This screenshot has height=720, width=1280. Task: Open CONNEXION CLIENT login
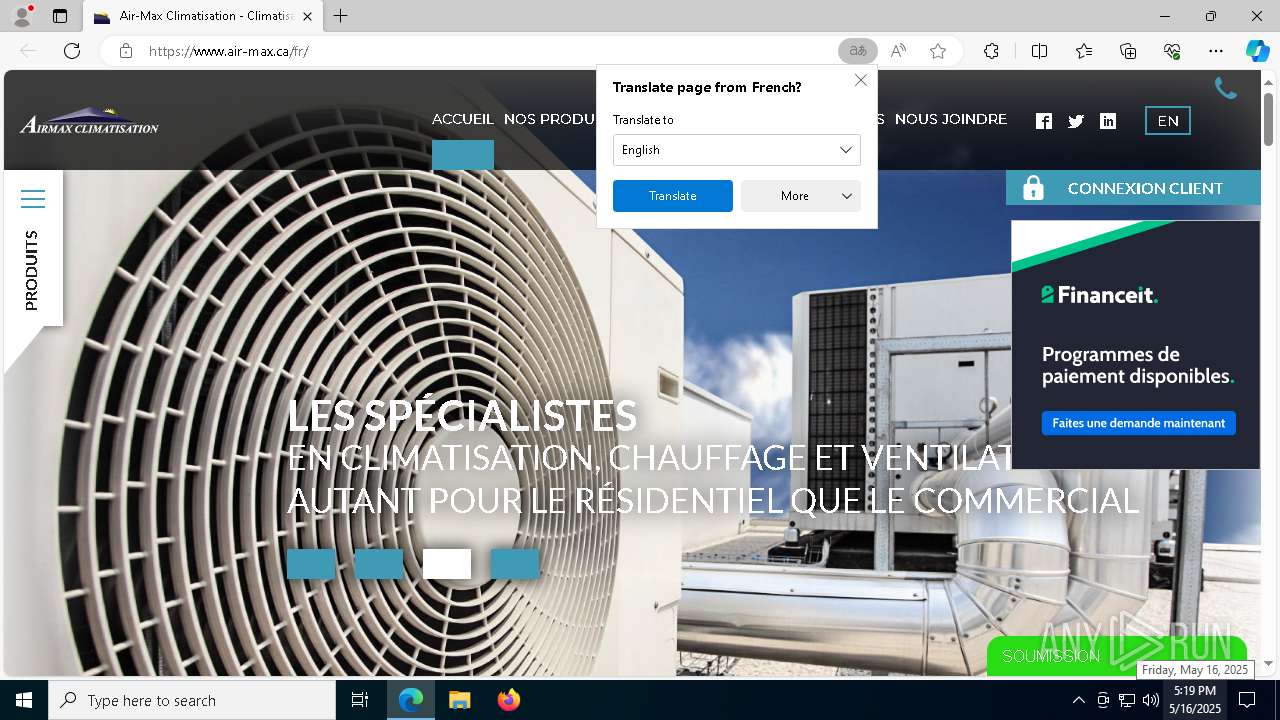(1133, 188)
